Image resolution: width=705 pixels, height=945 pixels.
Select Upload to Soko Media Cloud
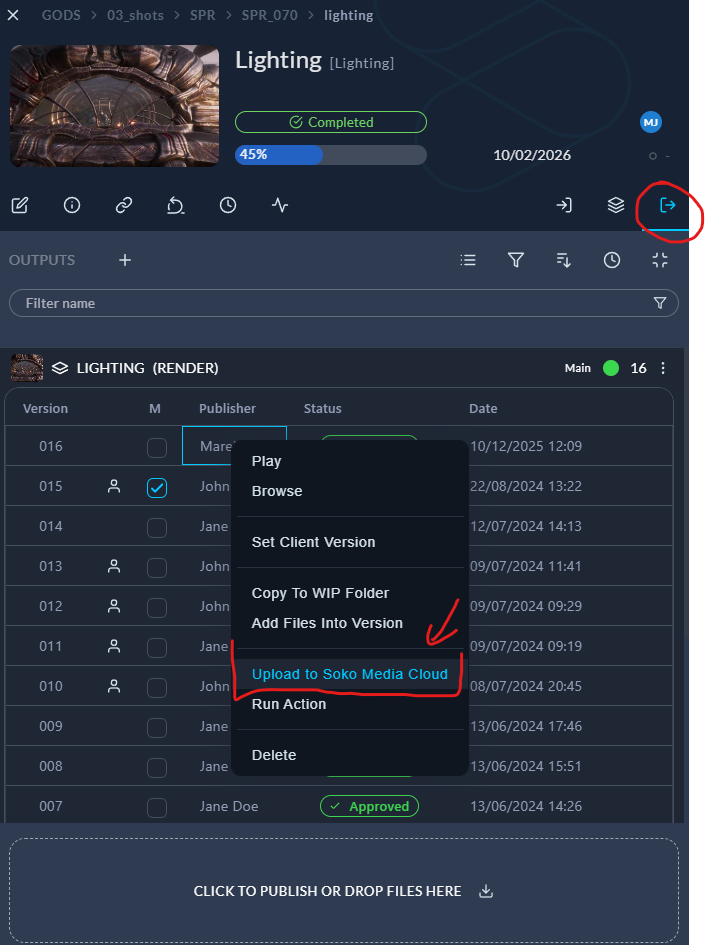point(350,674)
